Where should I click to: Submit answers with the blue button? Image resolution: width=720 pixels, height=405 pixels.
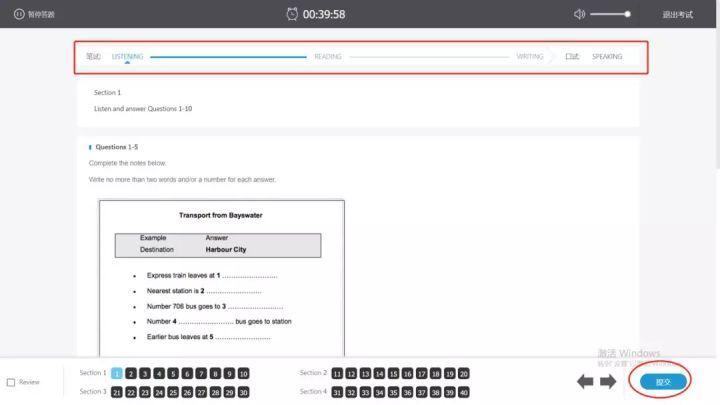(663, 382)
